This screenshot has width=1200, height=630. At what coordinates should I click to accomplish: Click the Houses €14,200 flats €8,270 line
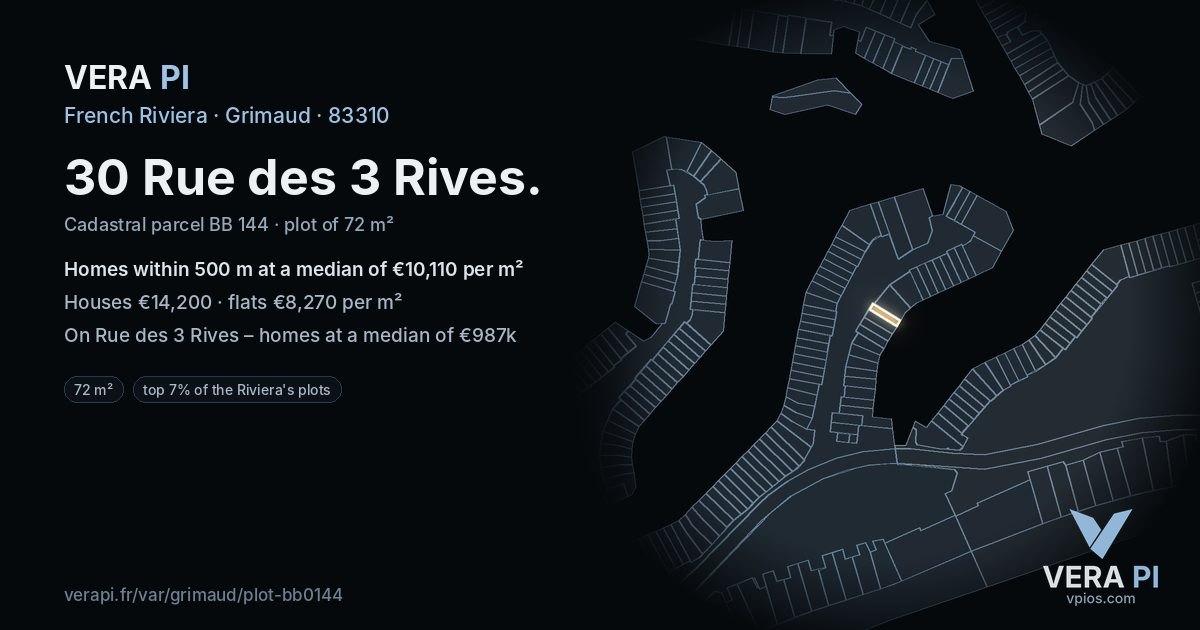tap(234, 302)
